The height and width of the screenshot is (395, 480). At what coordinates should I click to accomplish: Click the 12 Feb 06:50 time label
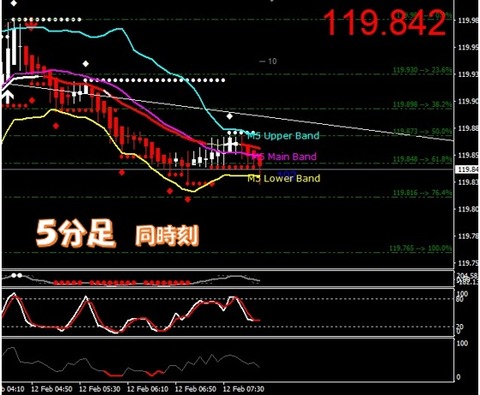click(196, 389)
